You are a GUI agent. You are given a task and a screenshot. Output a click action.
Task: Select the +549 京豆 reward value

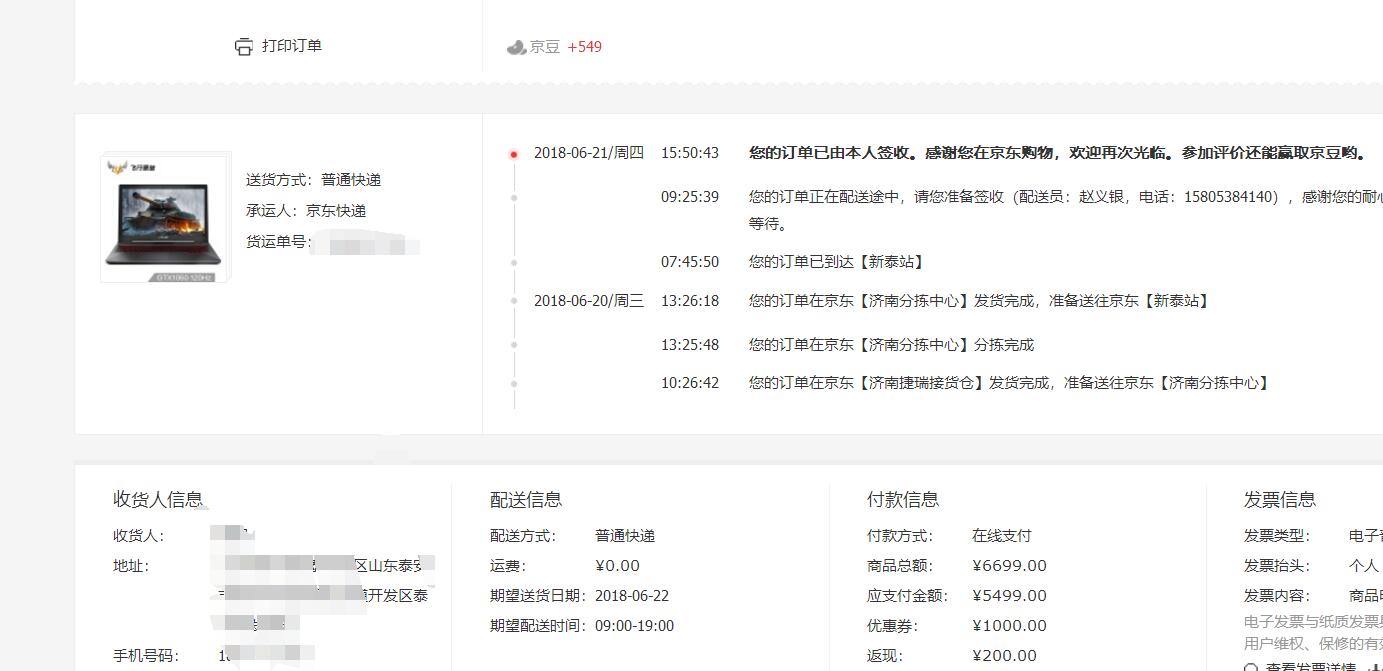[x=584, y=47]
